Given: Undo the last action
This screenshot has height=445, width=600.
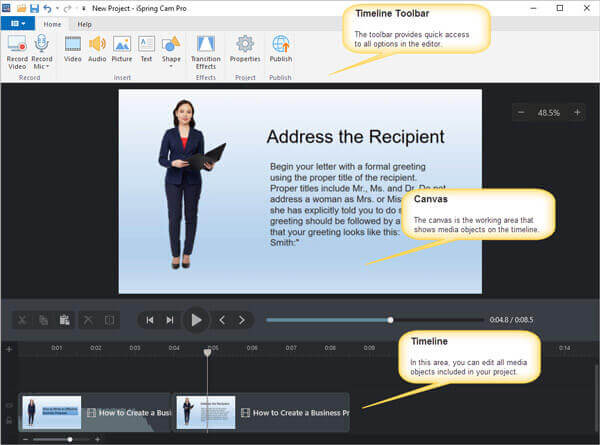Looking at the screenshot, I should tap(47, 8).
